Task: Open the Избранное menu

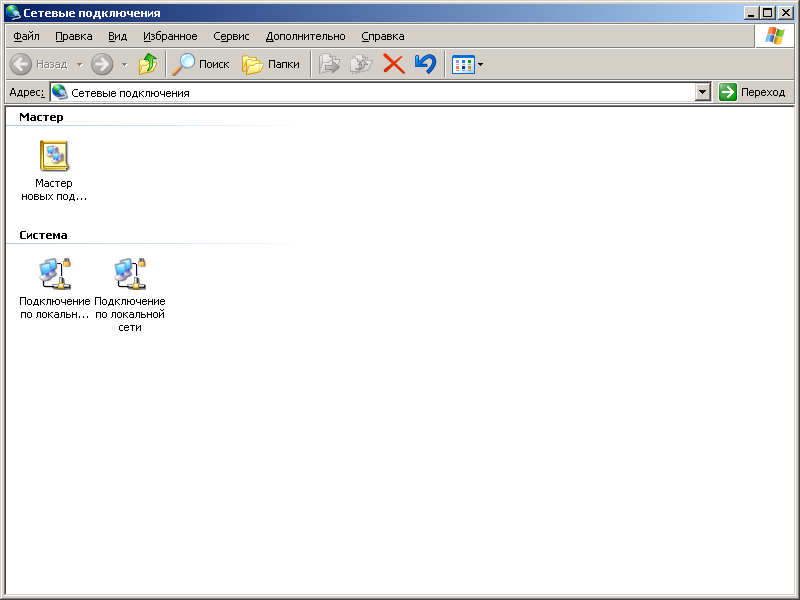Action: [170, 36]
